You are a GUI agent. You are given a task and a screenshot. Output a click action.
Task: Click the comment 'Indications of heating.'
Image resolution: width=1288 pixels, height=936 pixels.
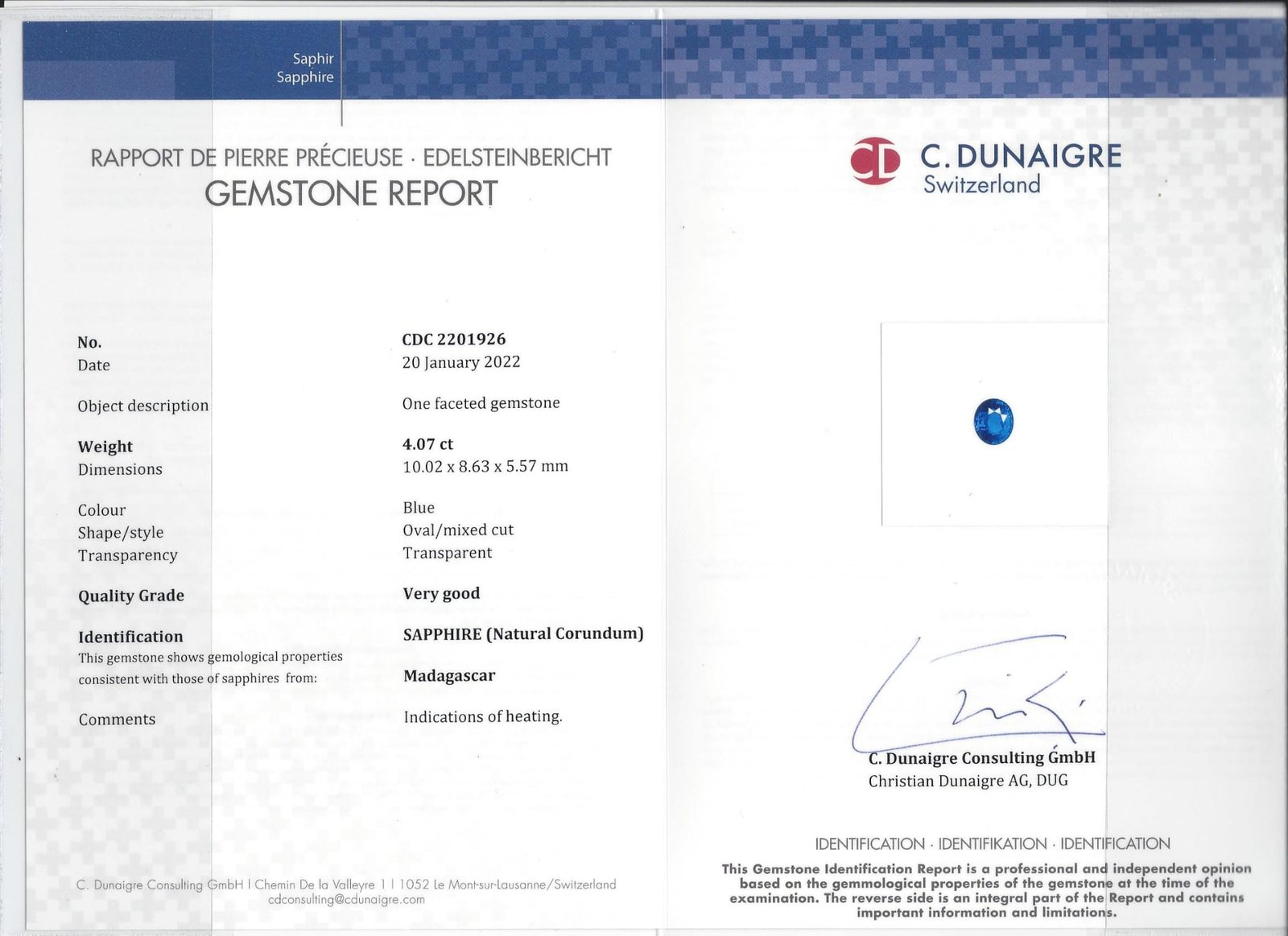click(x=483, y=717)
